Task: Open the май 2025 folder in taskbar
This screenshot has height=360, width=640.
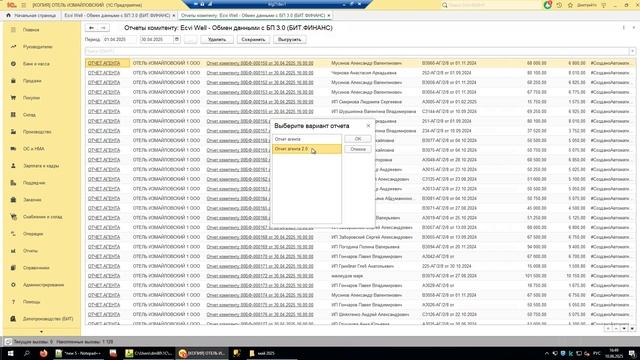Action: pyautogui.click(x=262, y=353)
